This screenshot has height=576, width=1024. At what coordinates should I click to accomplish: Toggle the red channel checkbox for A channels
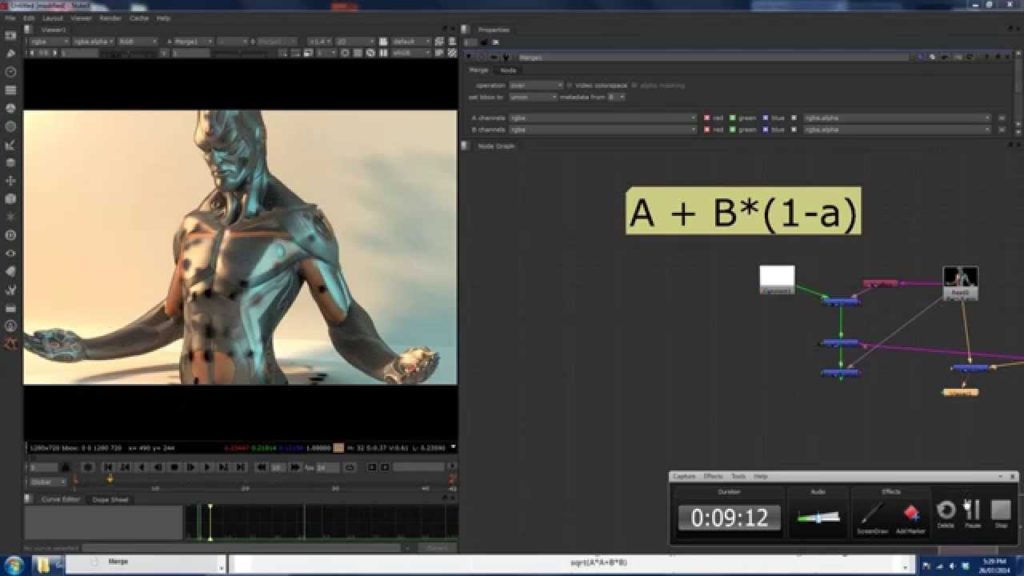pos(708,117)
